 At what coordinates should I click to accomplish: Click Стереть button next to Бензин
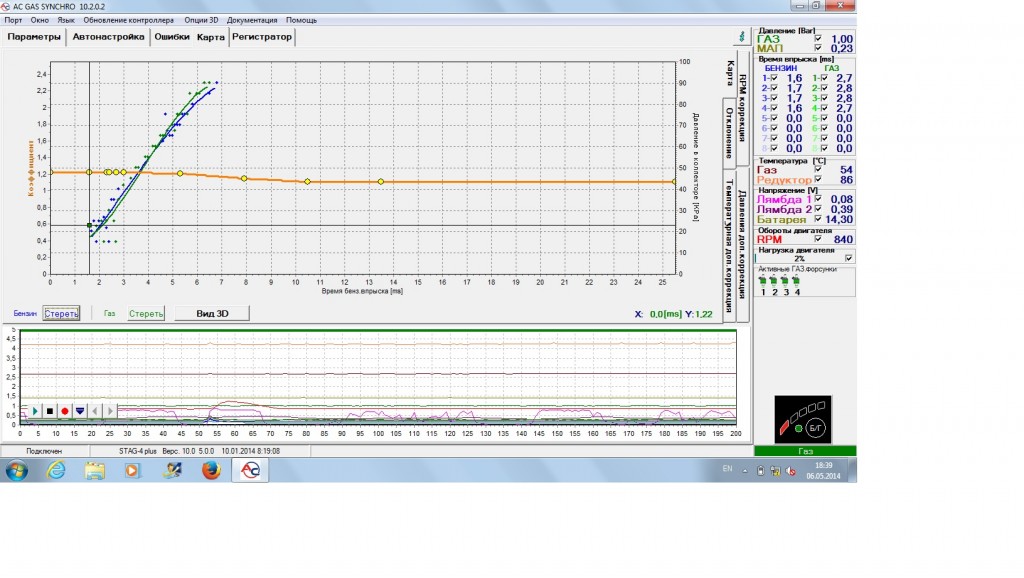coord(61,313)
